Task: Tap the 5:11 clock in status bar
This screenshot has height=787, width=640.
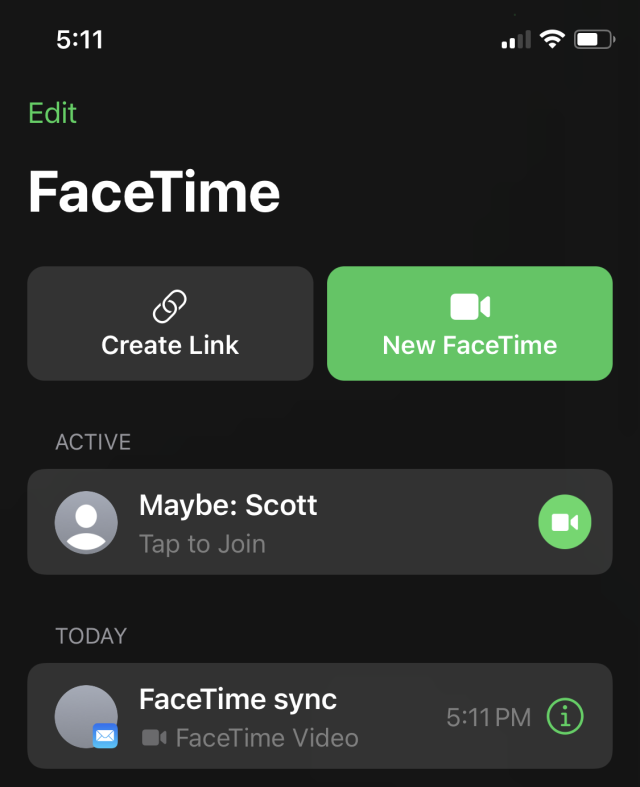Action: 80,40
